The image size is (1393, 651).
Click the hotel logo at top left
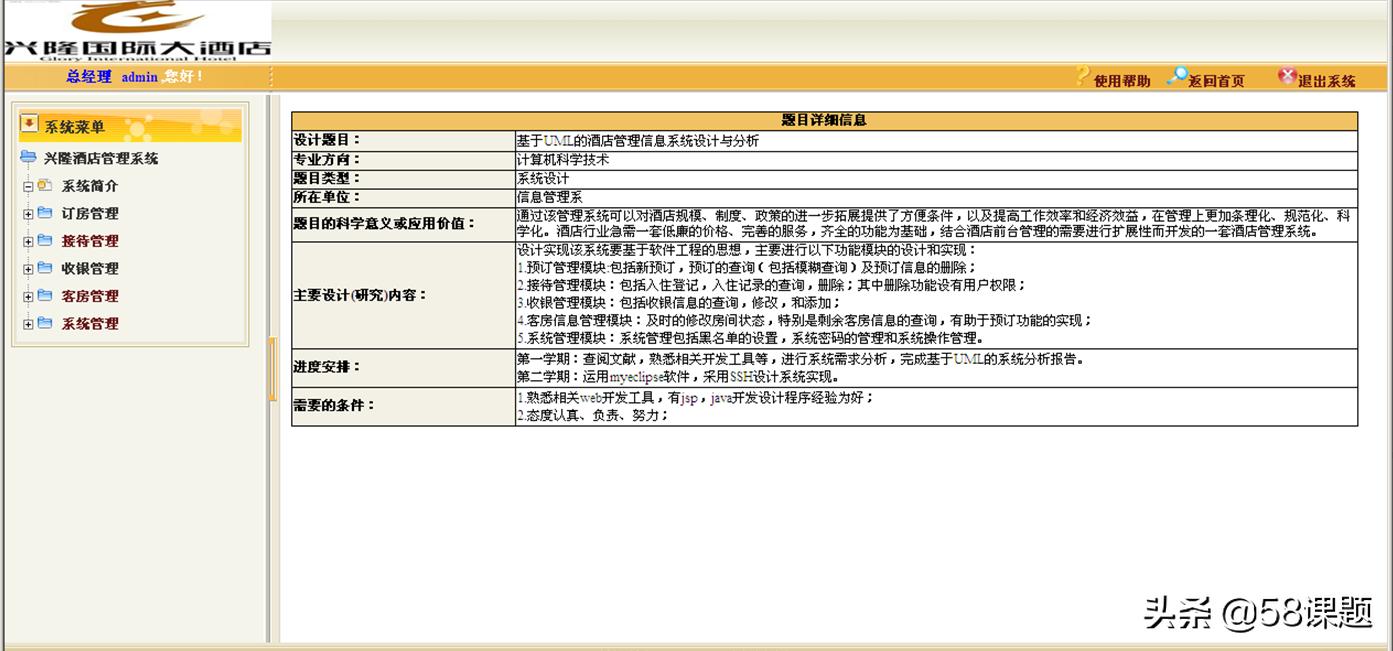[x=135, y=30]
